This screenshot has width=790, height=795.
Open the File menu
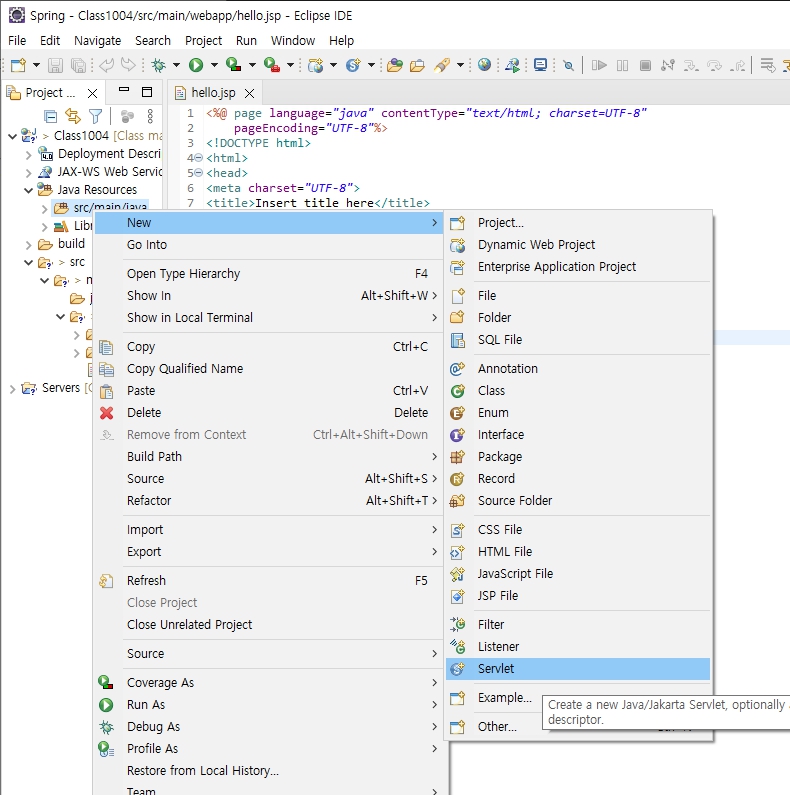[x=17, y=41]
